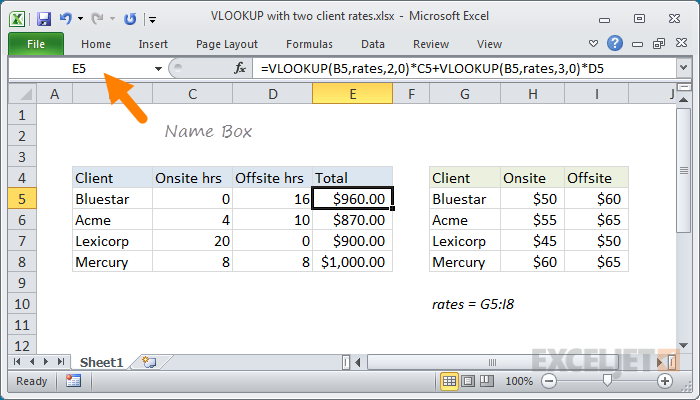Open the Formulas ribbon tab
Viewport: 700px width, 400px height.
coord(309,44)
